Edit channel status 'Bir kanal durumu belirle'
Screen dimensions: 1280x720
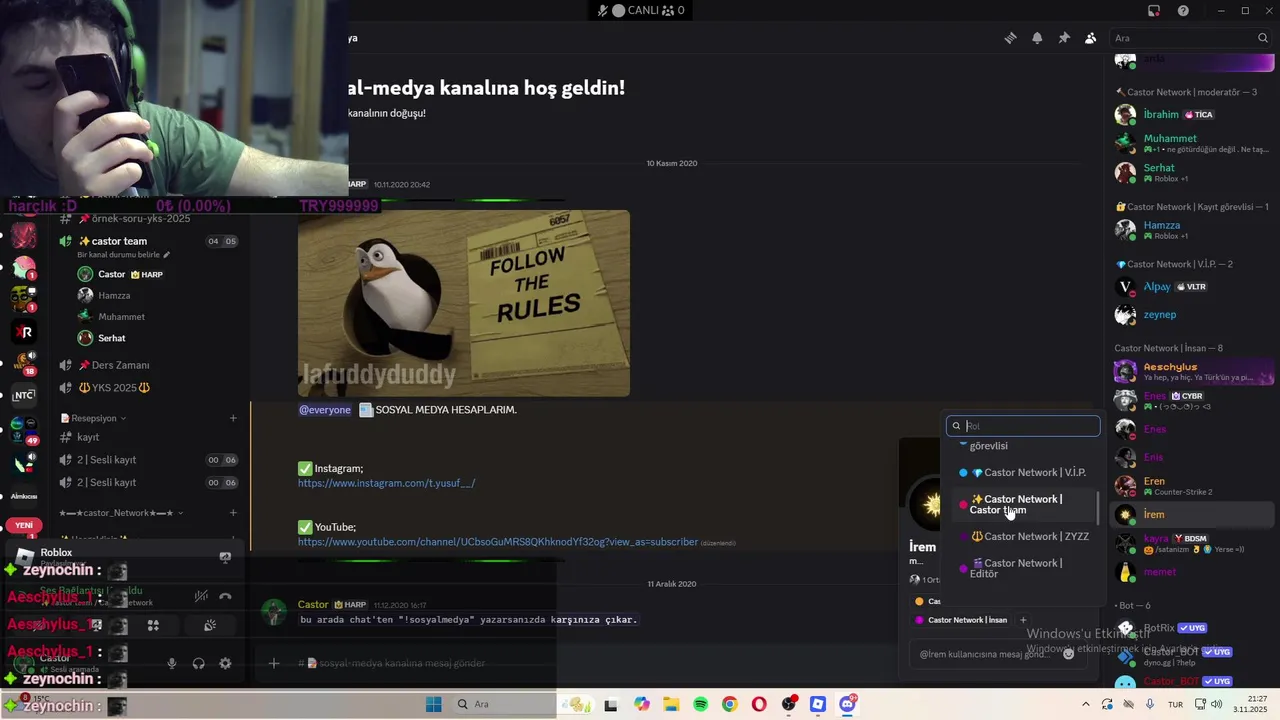coord(123,255)
